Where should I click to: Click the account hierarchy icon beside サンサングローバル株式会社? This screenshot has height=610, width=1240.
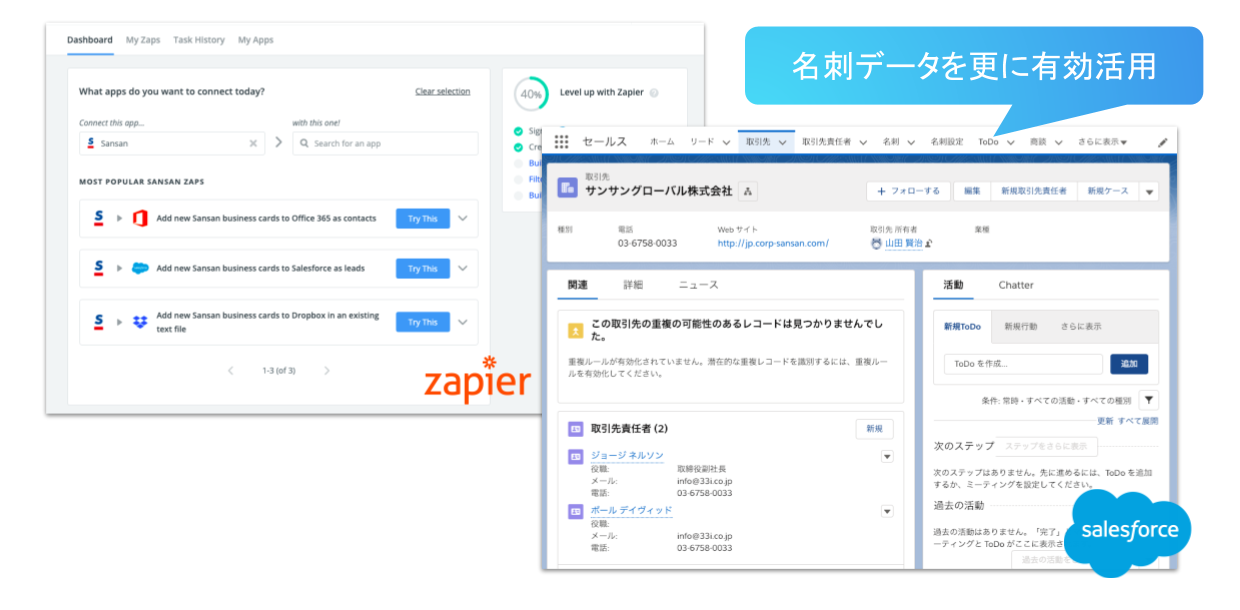(x=749, y=190)
